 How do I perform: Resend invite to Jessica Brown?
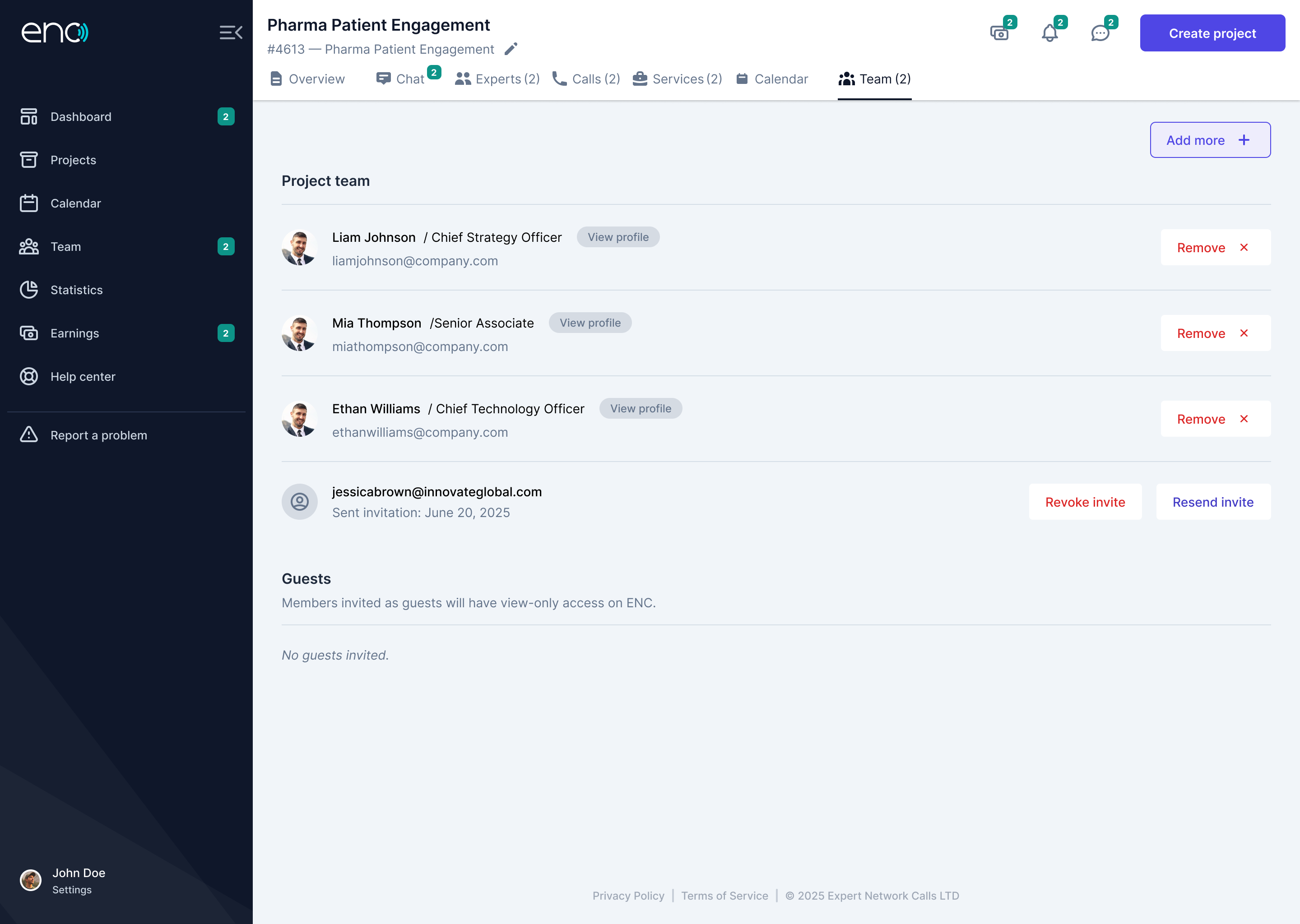coord(1212,502)
